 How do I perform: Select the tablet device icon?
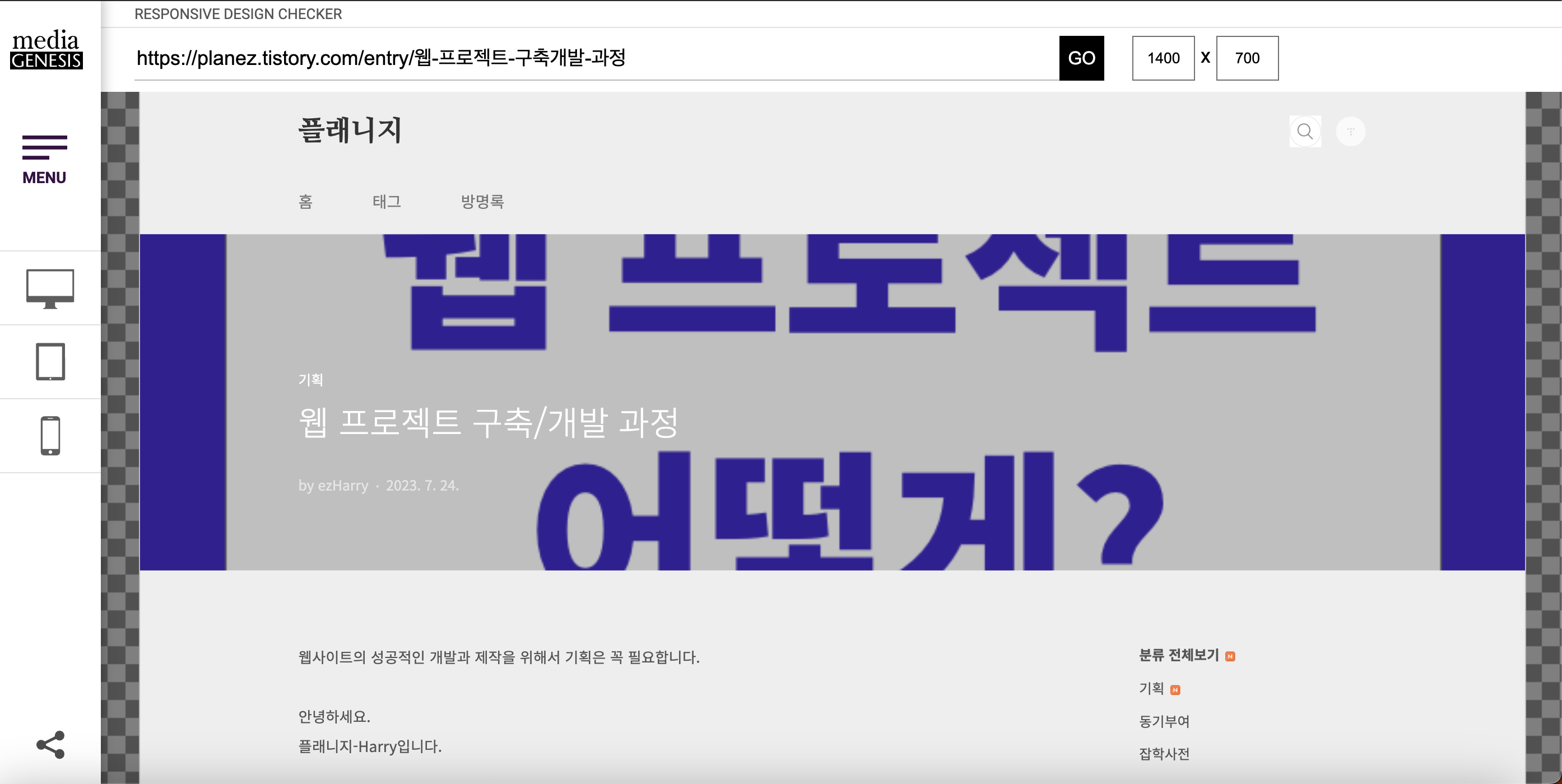[50, 362]
